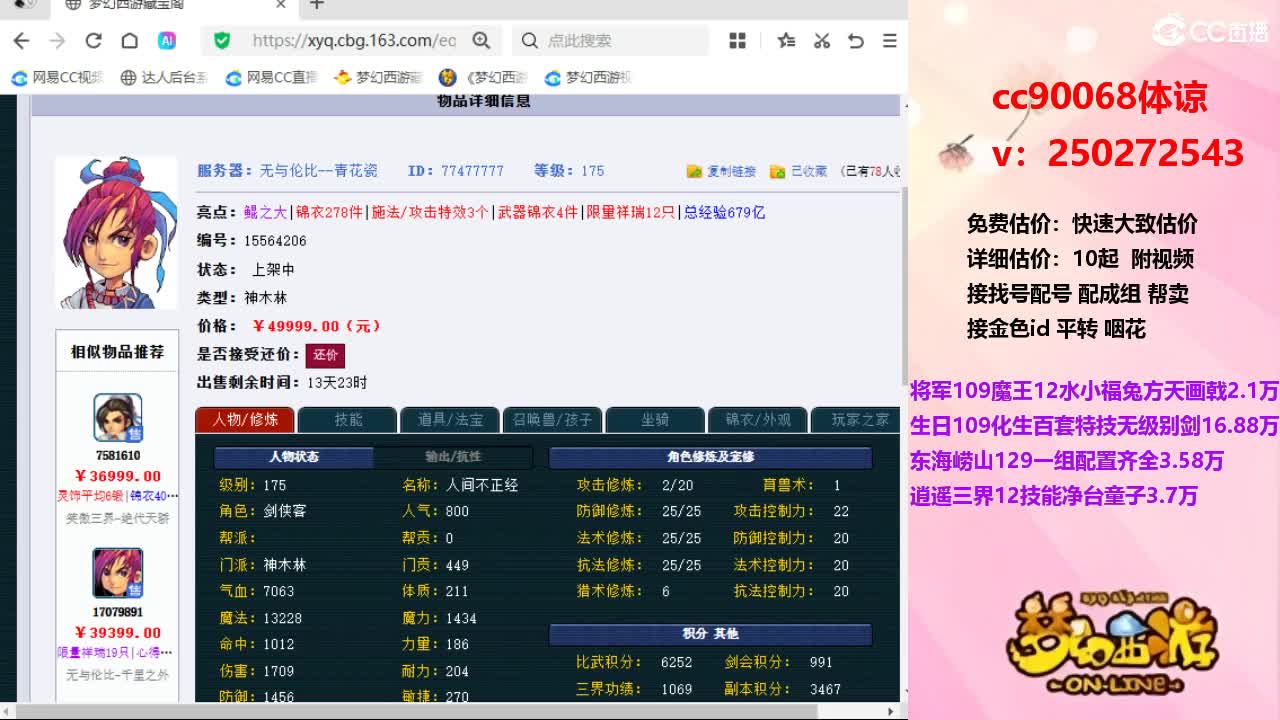1280x720 pixels.
Task: Click the address bar URL field
Action: click(x=354, y=41)
